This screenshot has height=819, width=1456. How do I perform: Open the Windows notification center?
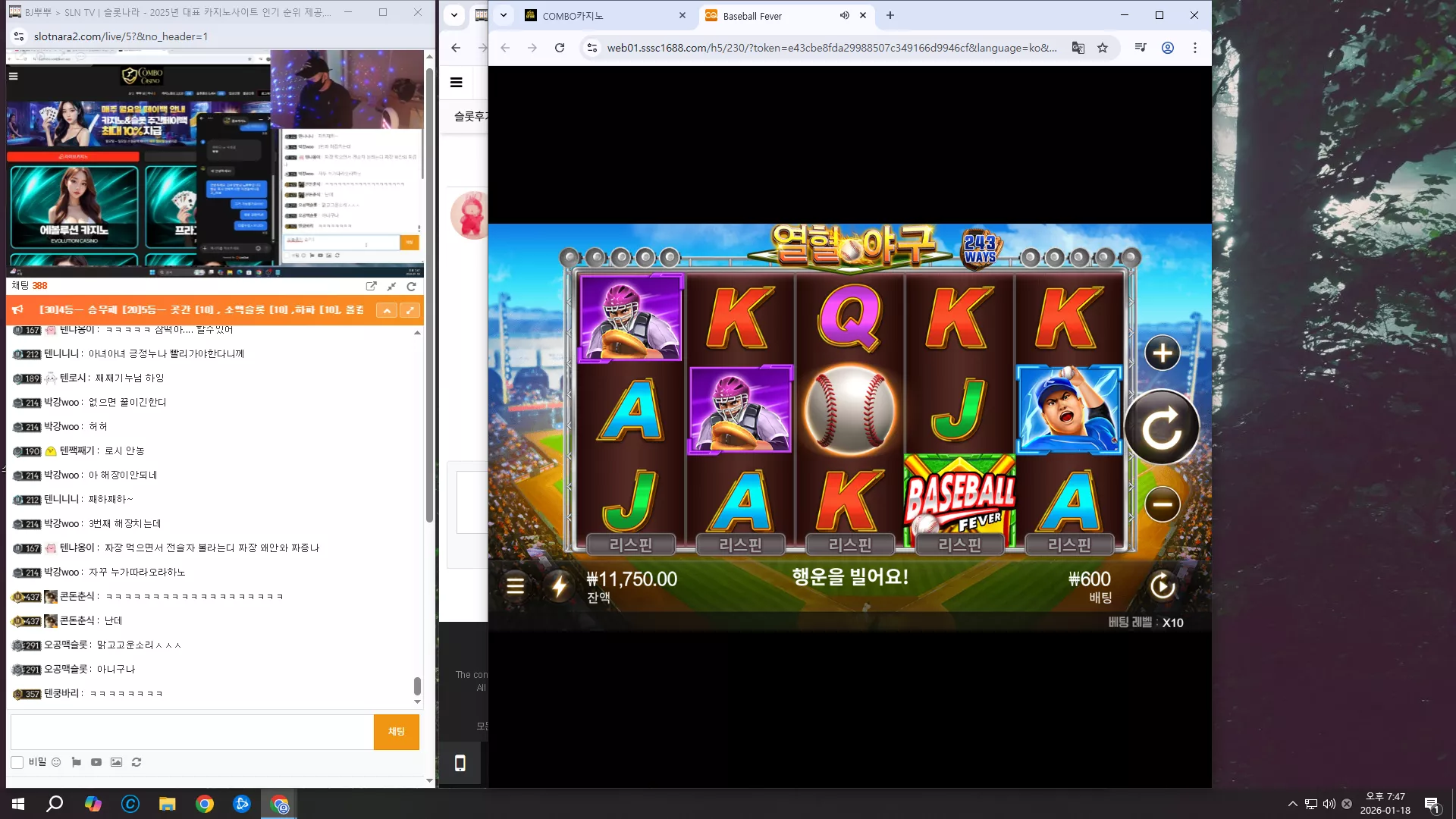pyautogui.click(x=1432, y=805)
